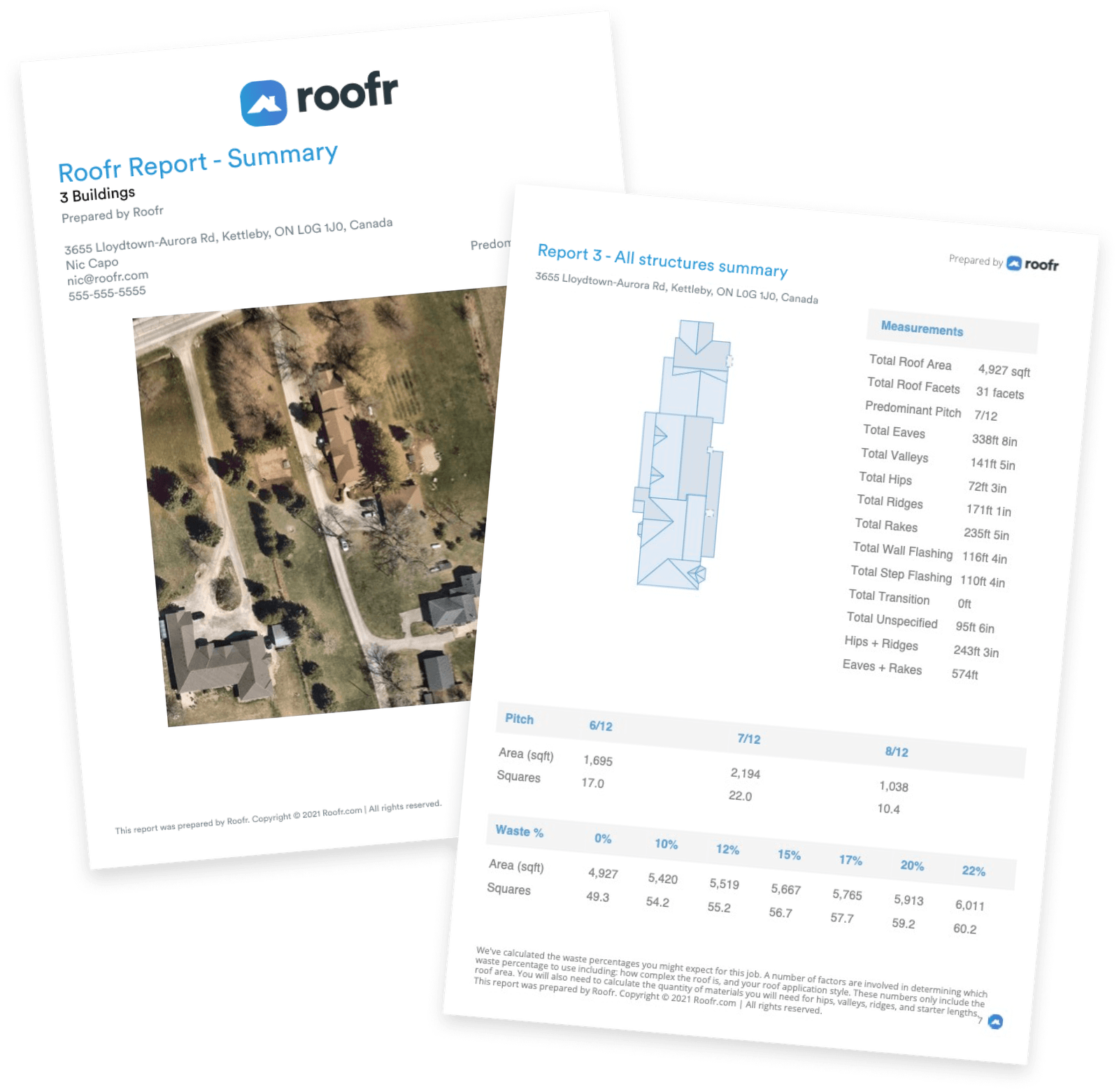This screenshot has width=1119, height=1092.
Task: Choose the 15% waste percentage option
Action: click(790, 854)
